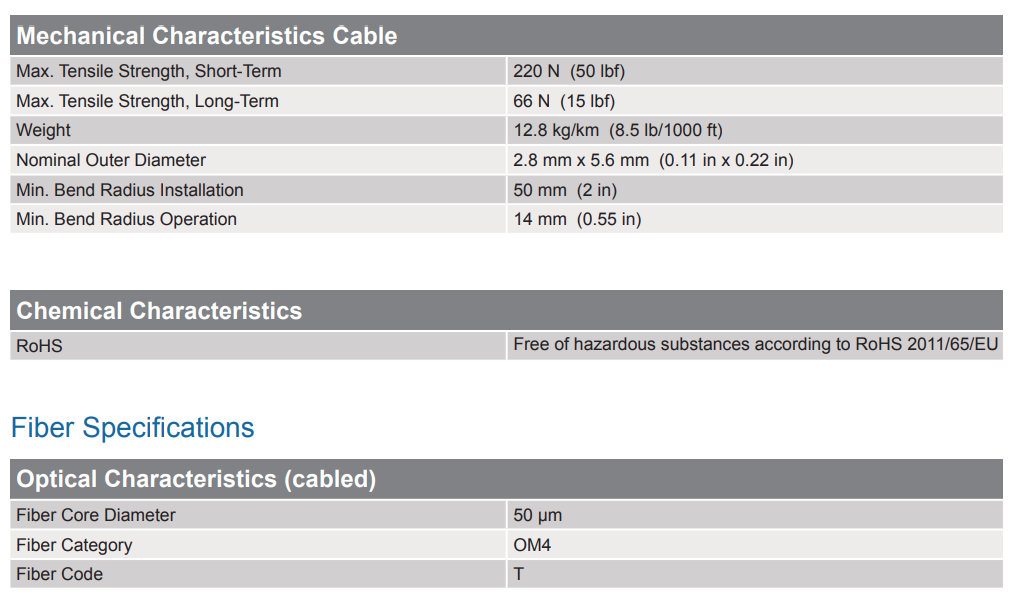Click the RoHS 2011/65/EU compliance text

pyautogui.click(x=755, y=345)
